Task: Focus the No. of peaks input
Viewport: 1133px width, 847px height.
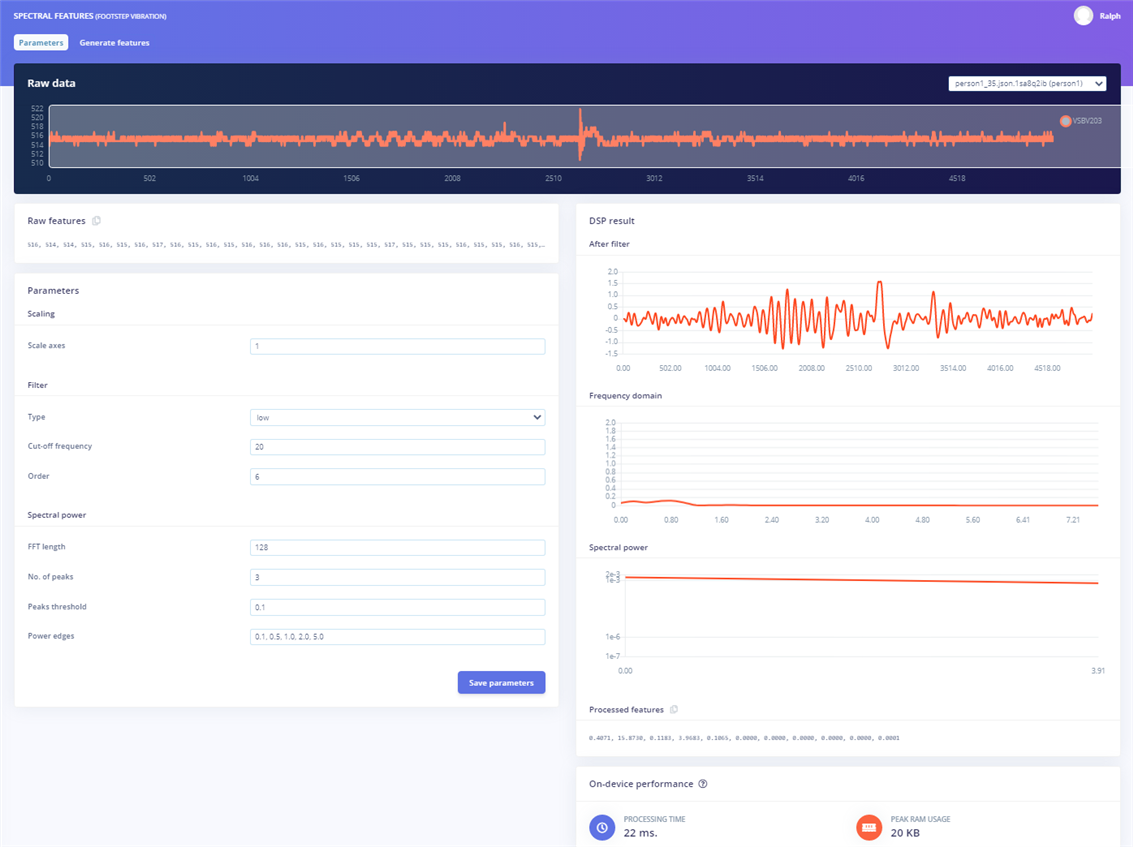Action: click(397, 577)
